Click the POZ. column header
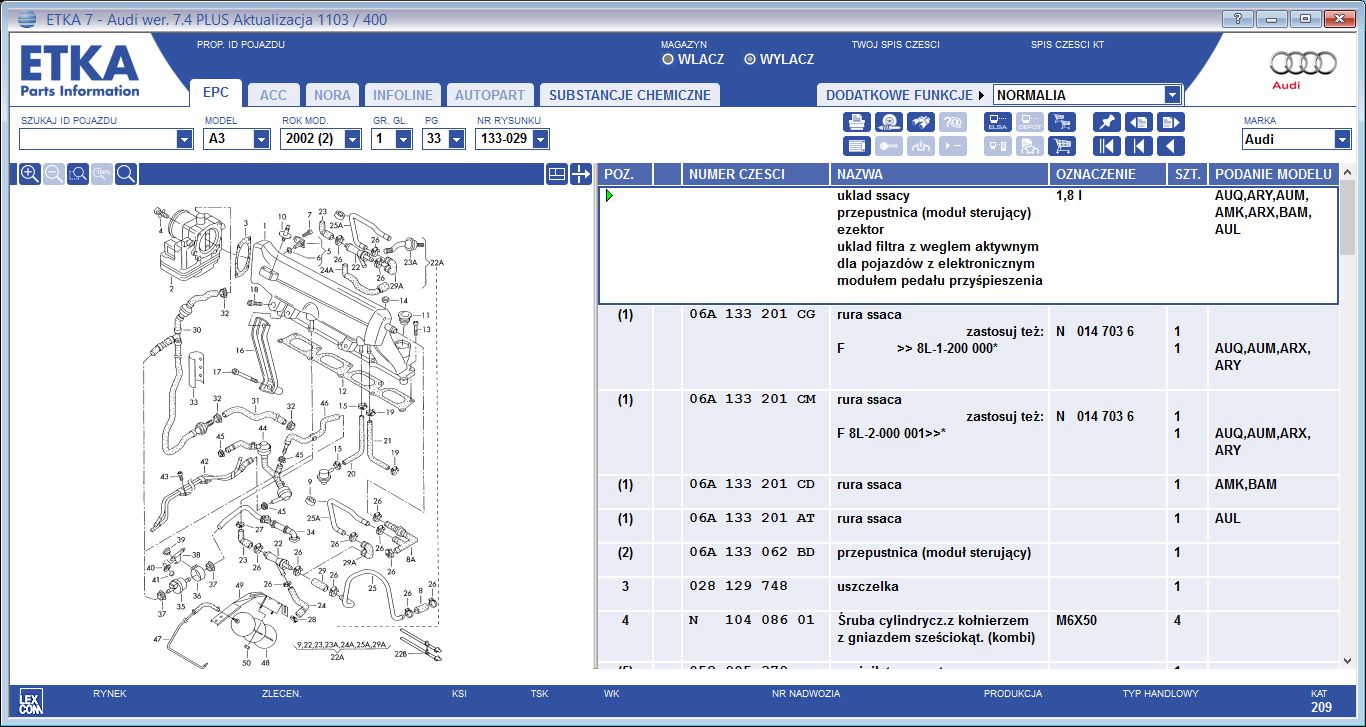The image size is (1366, 727). pos(624,174)
